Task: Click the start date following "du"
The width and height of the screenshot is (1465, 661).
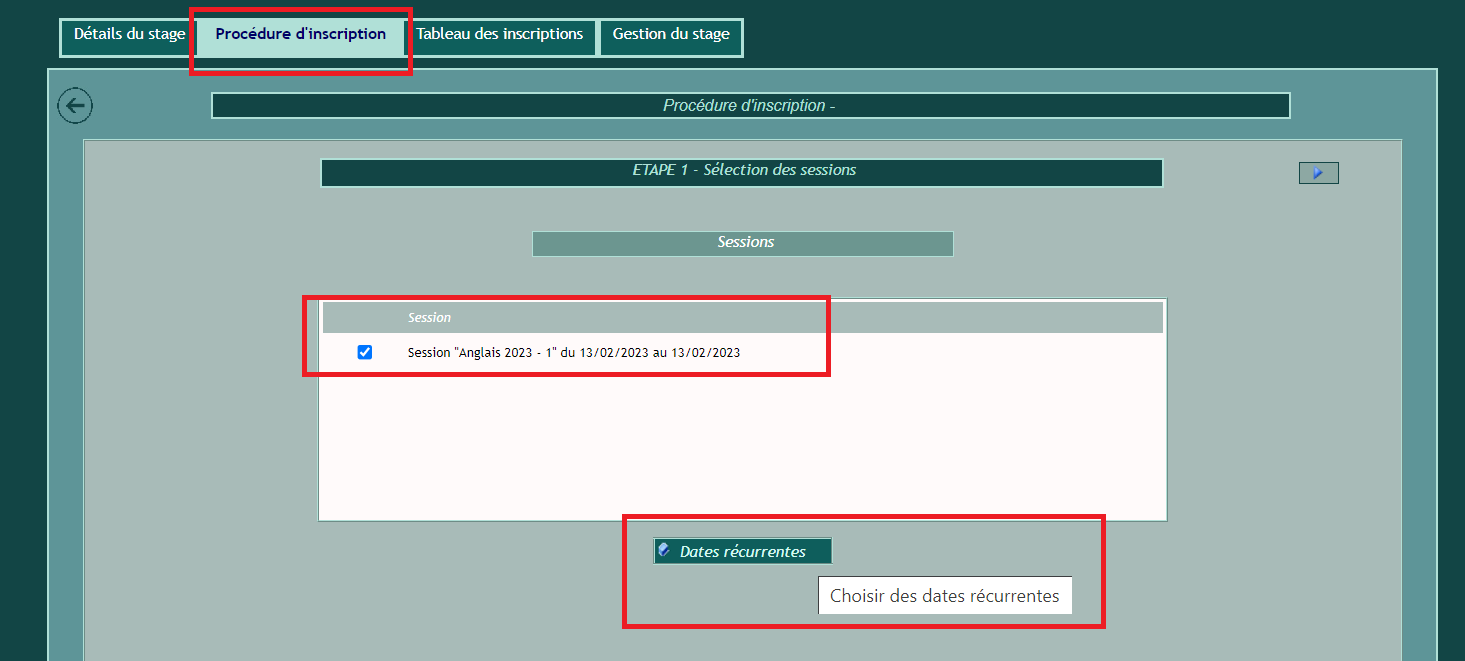Action: pos(614,353)
